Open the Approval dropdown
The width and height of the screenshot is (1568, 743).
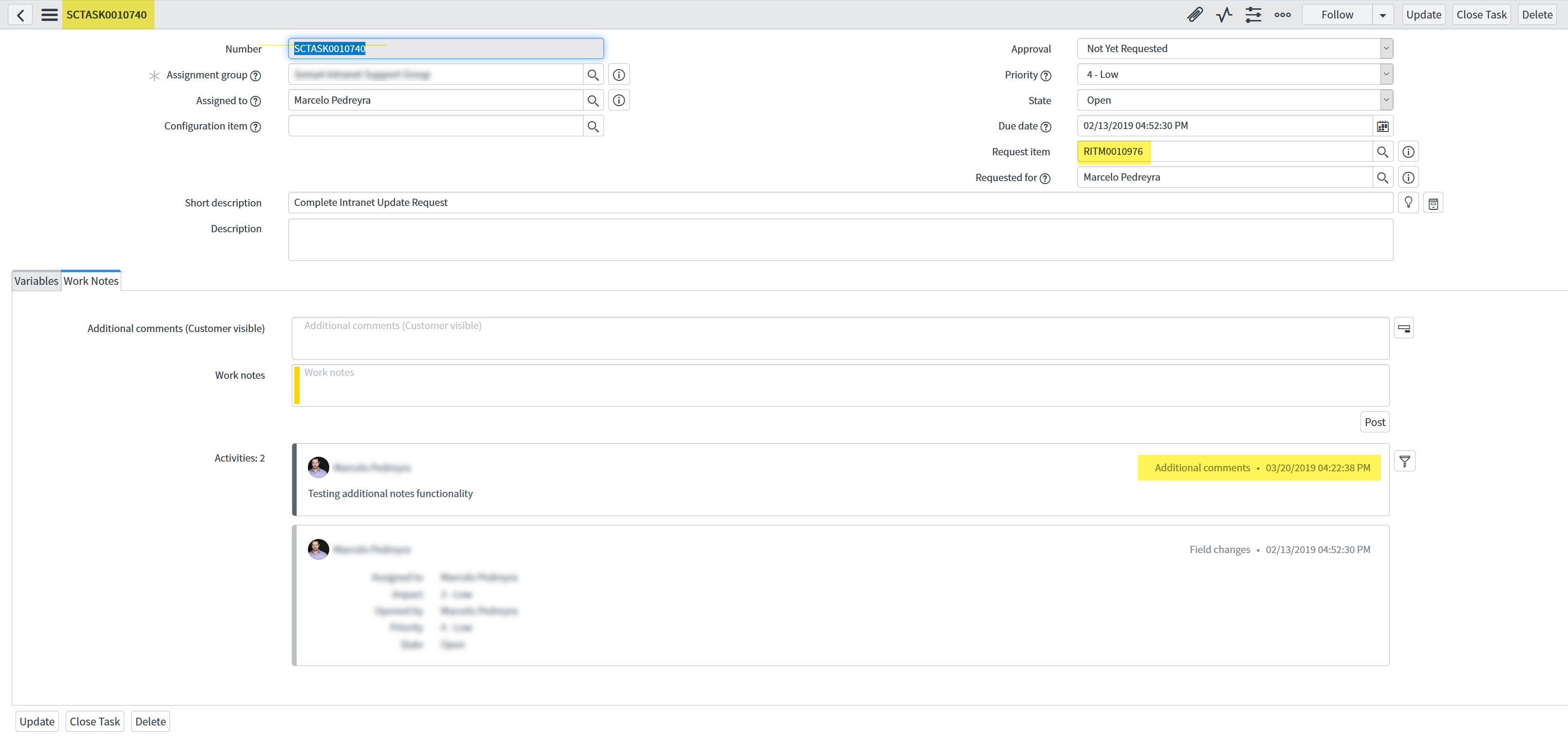[x=1386, y=48]
